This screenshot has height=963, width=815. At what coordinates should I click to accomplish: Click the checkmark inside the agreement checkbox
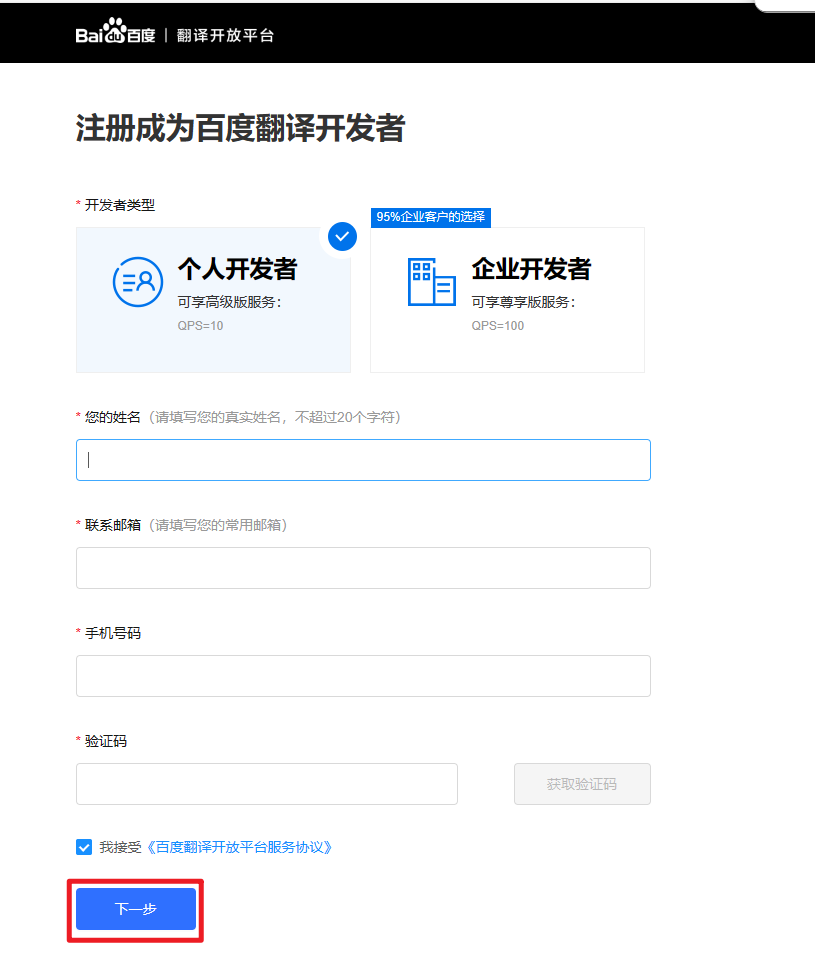click(84, 847)
